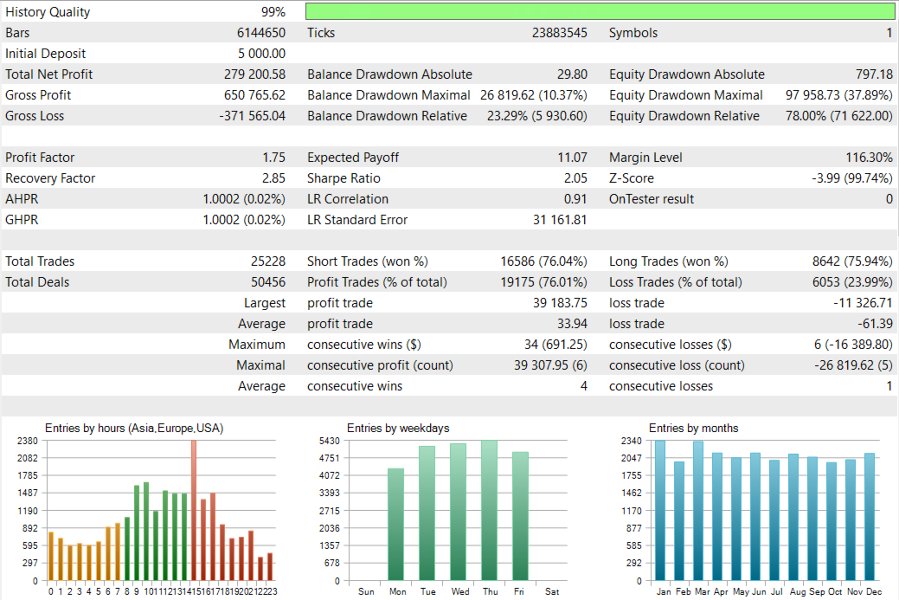
Task: Select consecutive wins value 34 (691.25)
Action: (x=556, y=344)
